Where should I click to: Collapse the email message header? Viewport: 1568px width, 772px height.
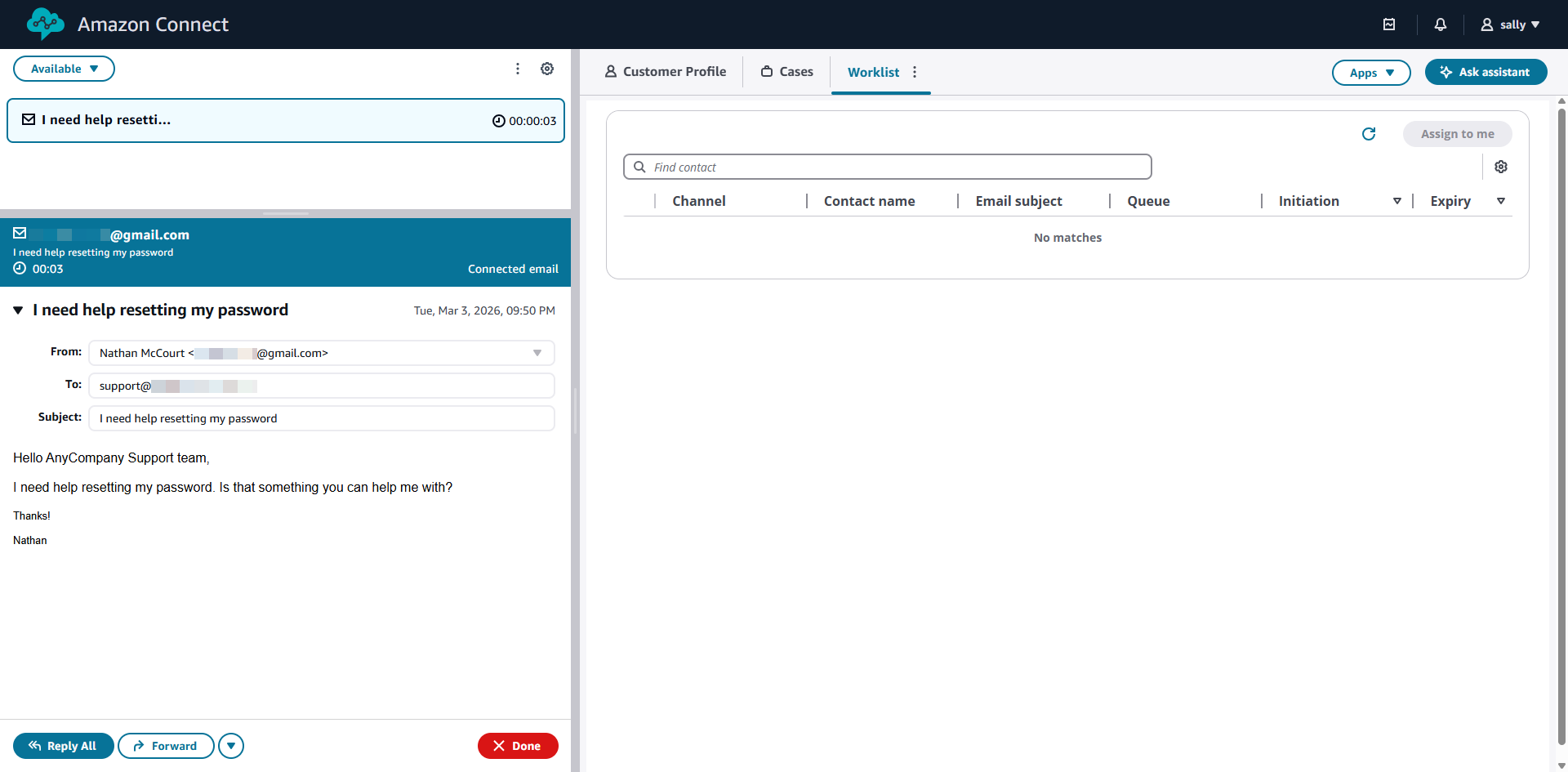point(18,310)
